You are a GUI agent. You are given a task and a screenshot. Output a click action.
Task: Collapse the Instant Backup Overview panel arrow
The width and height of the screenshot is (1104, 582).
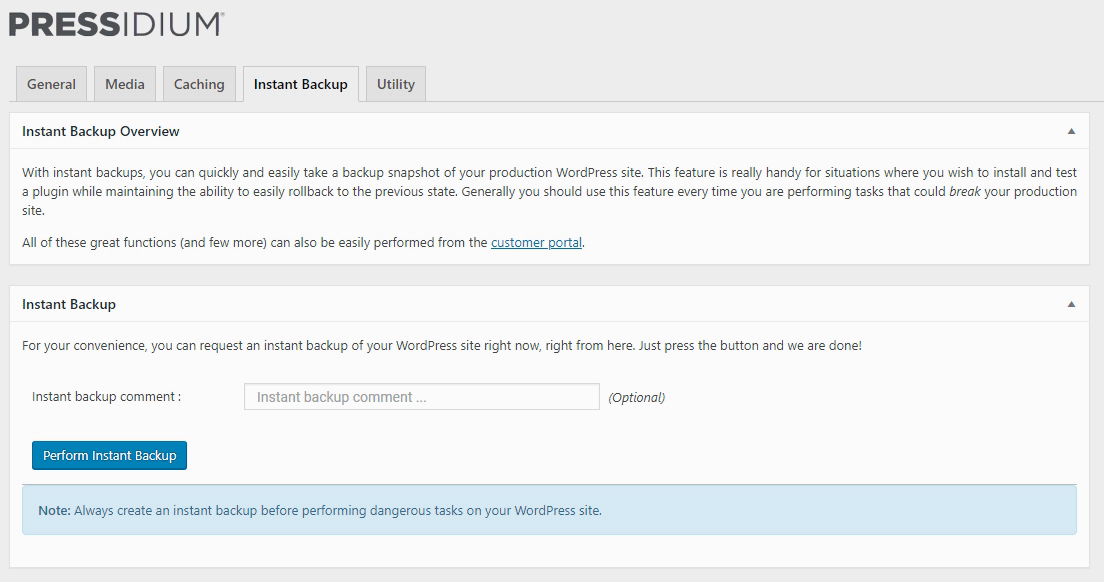tap(1071, 131)
